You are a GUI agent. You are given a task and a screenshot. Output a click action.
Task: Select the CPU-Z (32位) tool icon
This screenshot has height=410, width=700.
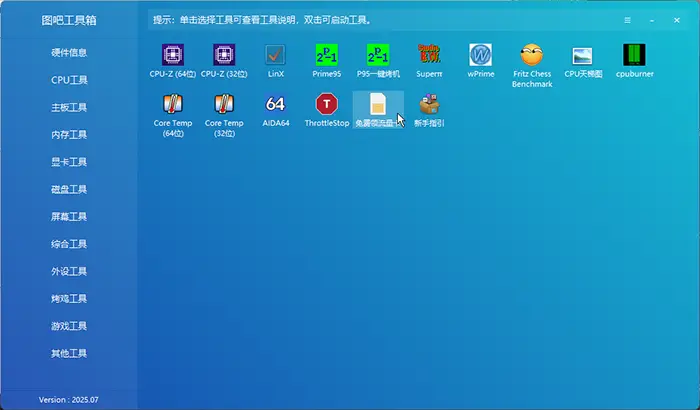pos(224,55)
